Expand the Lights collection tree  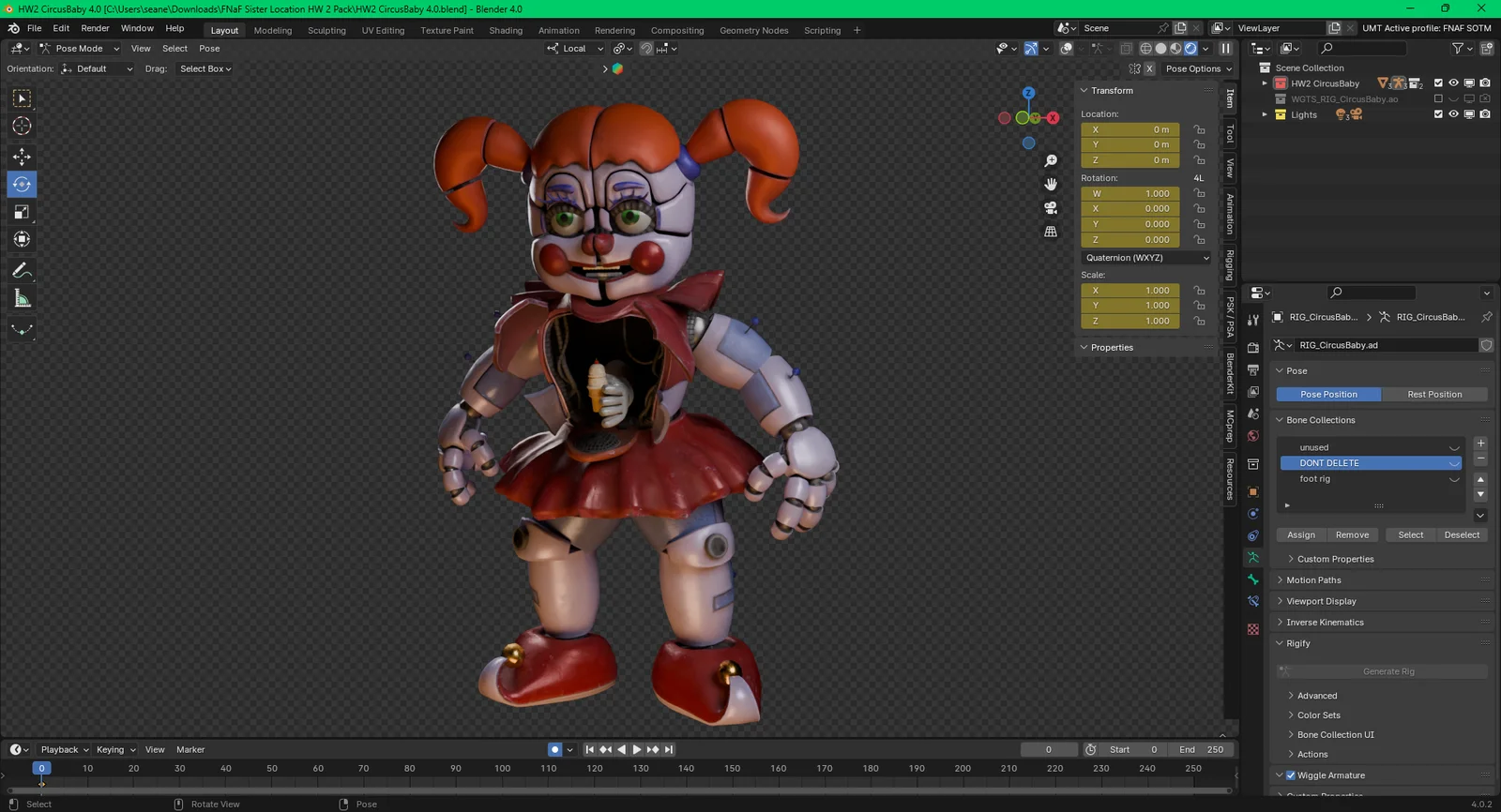point(1265,114)
